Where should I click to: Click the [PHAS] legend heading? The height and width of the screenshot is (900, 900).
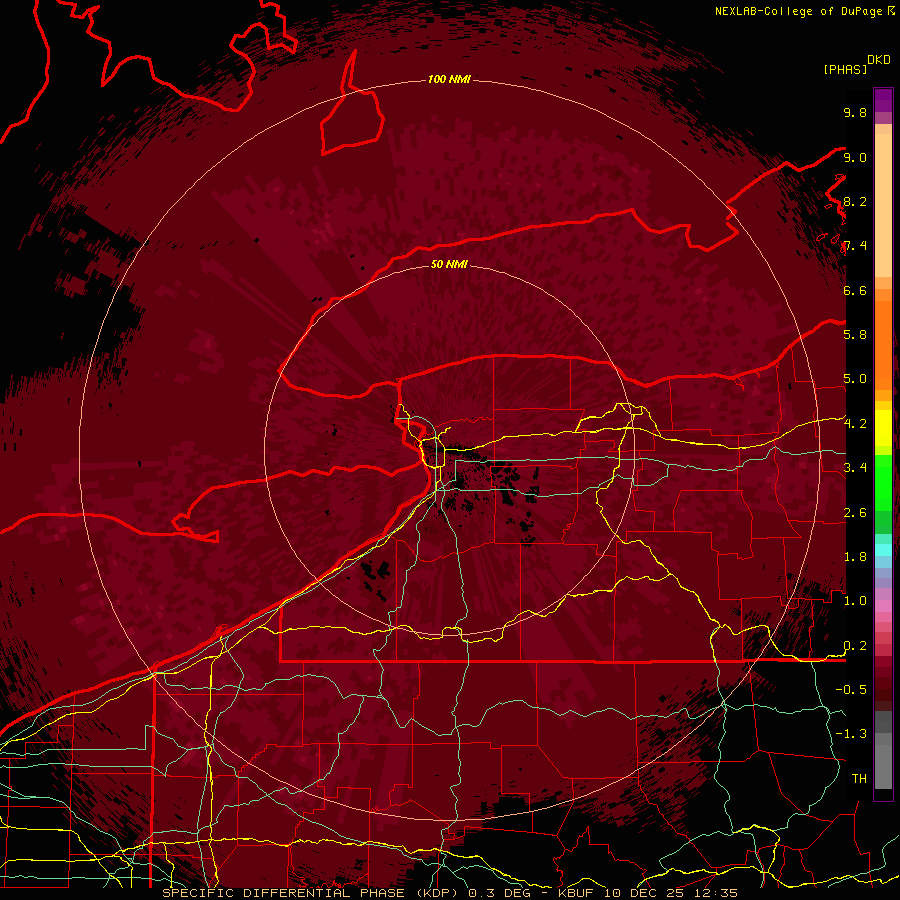845,69
